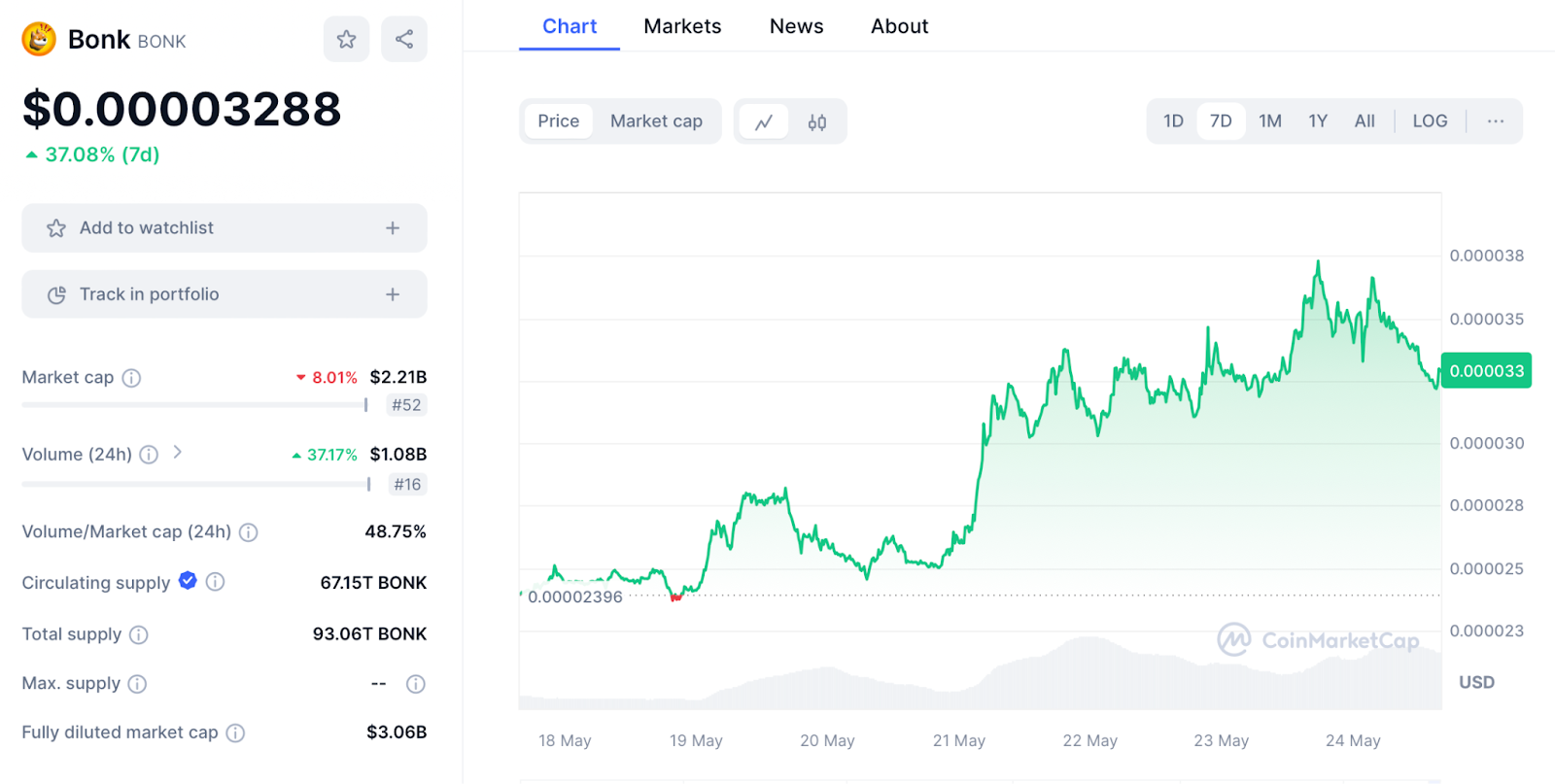Viewport: 1555px width, 784px height.
Task: Click the Market cap rank #52 badge
Action: (406, 405)
